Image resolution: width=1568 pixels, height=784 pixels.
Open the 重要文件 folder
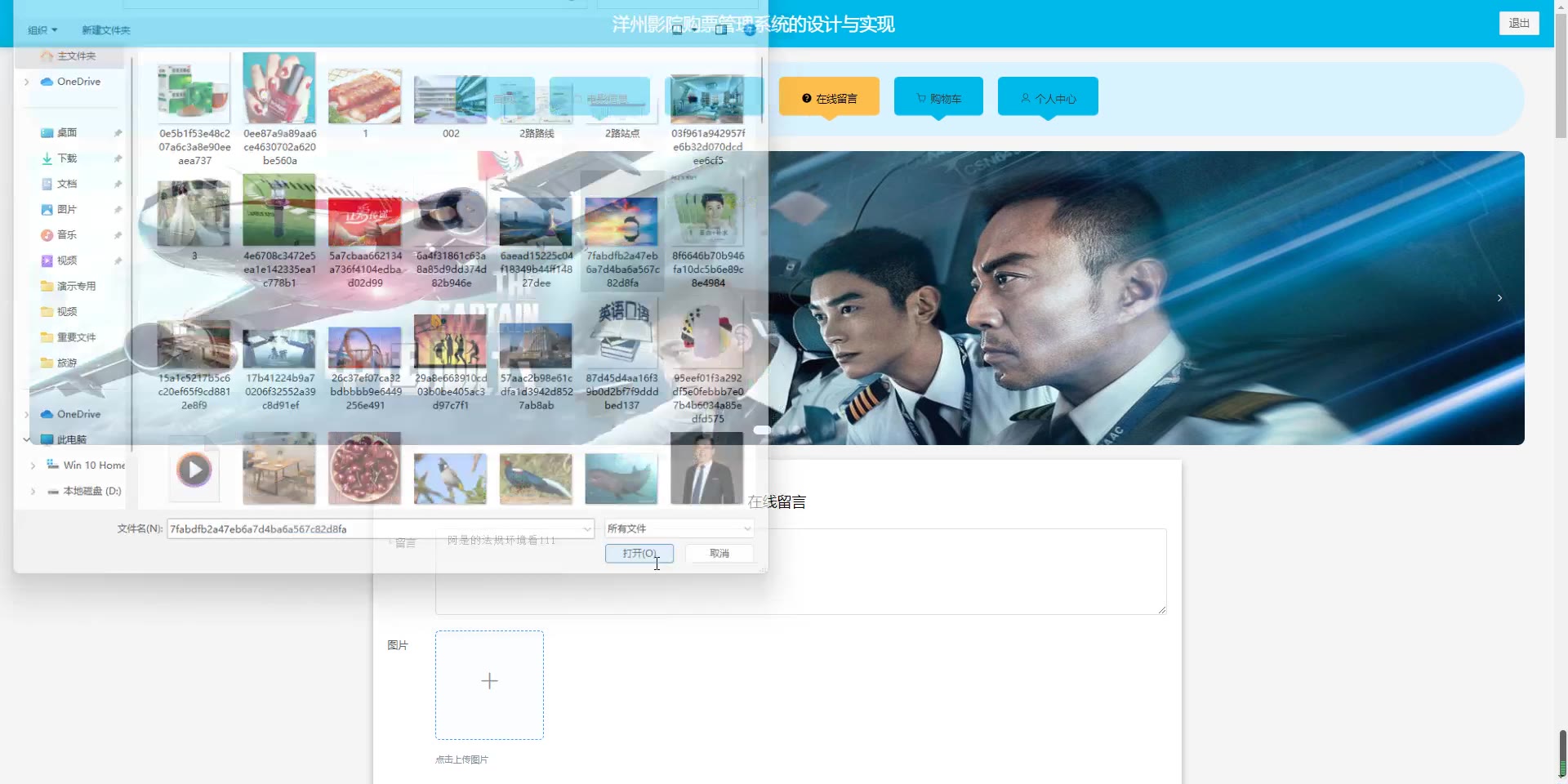(x=75, y=337)
